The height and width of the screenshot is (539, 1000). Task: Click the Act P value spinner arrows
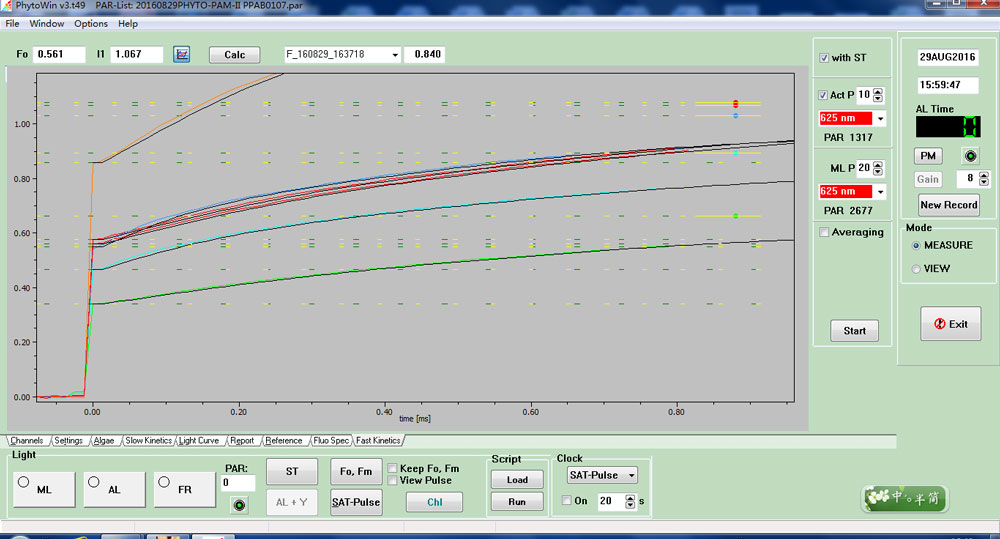tap(878, 95)
